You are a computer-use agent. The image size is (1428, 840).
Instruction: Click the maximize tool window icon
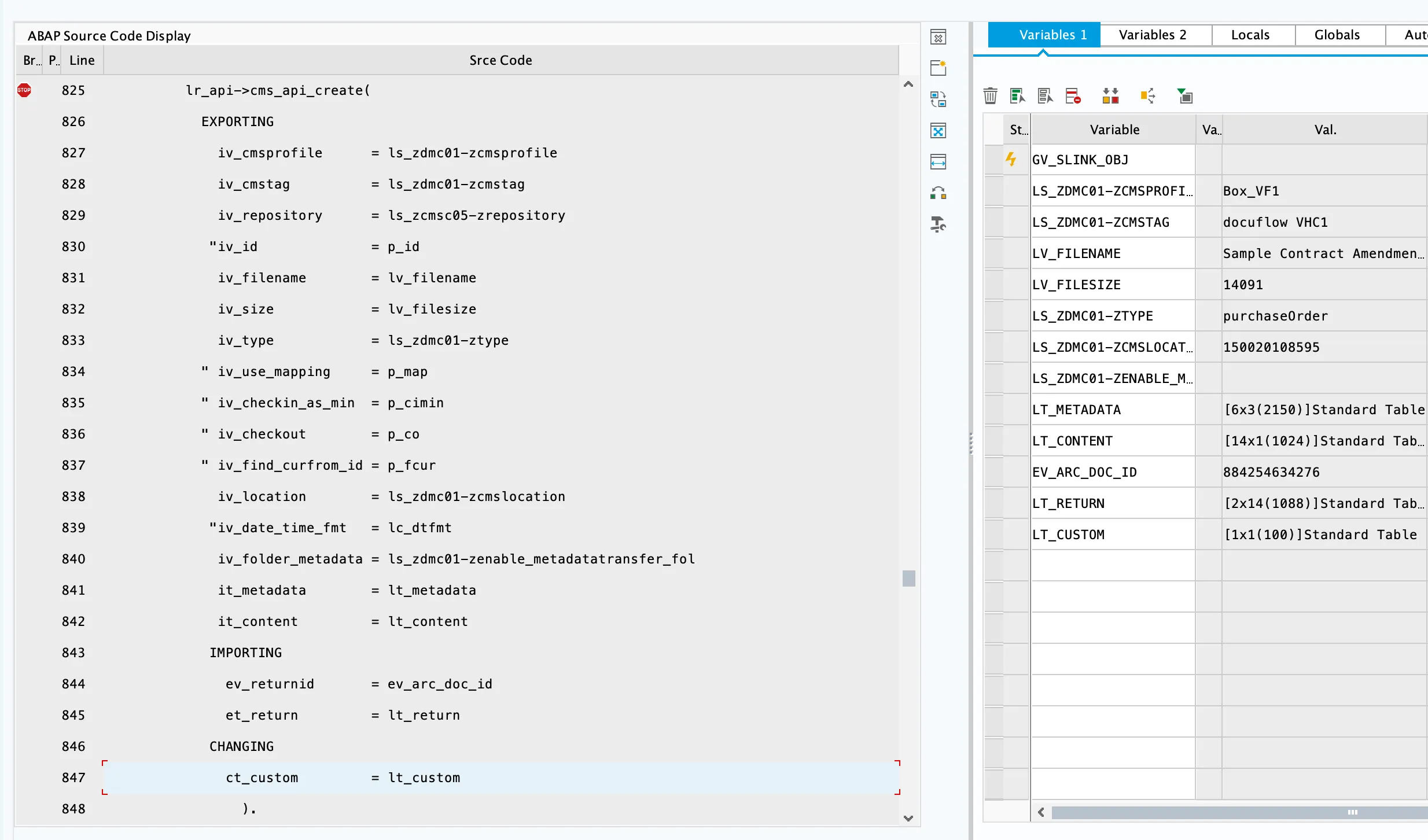pos(938,131)
